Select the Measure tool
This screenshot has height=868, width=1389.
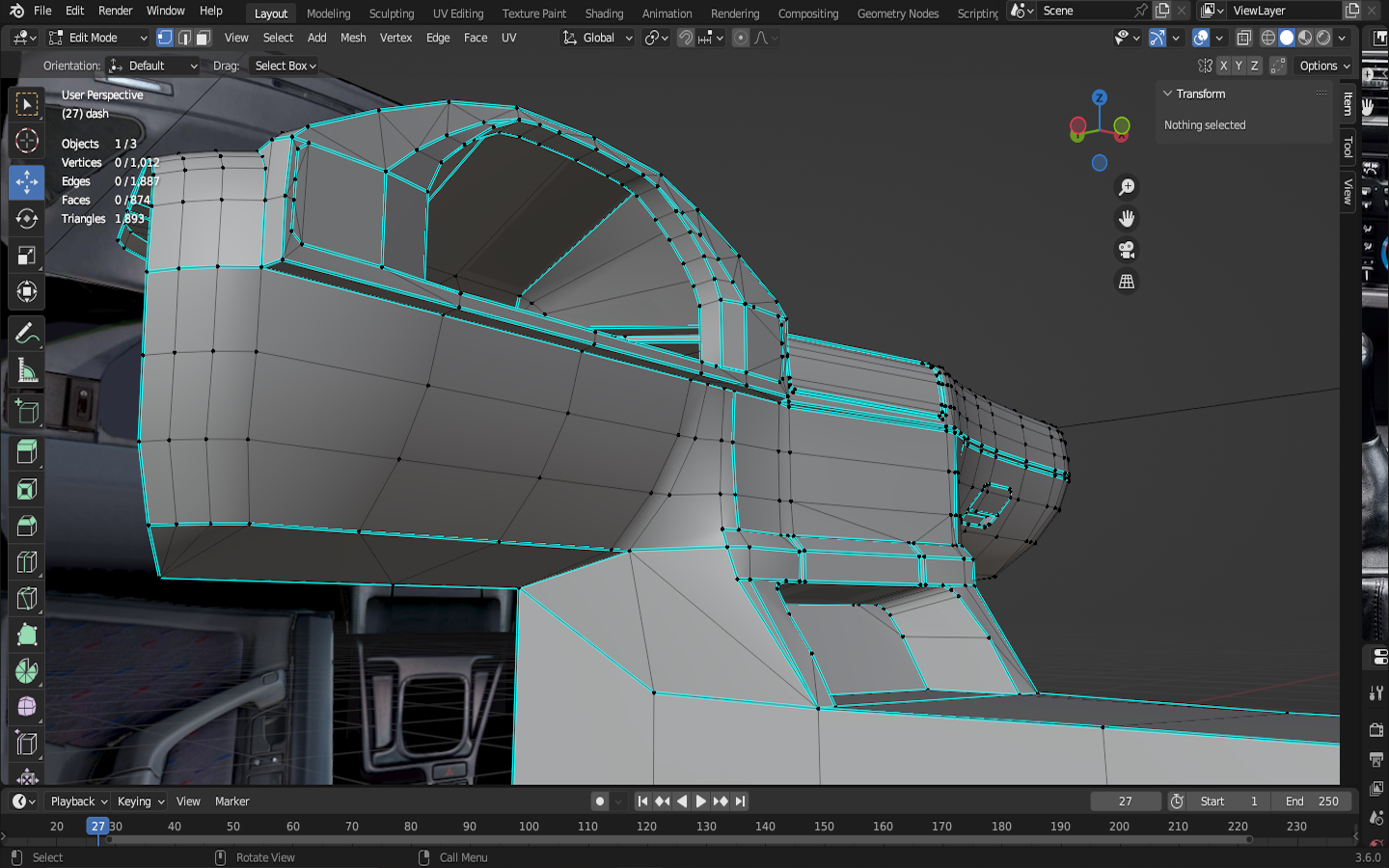[x=26, y=371]
